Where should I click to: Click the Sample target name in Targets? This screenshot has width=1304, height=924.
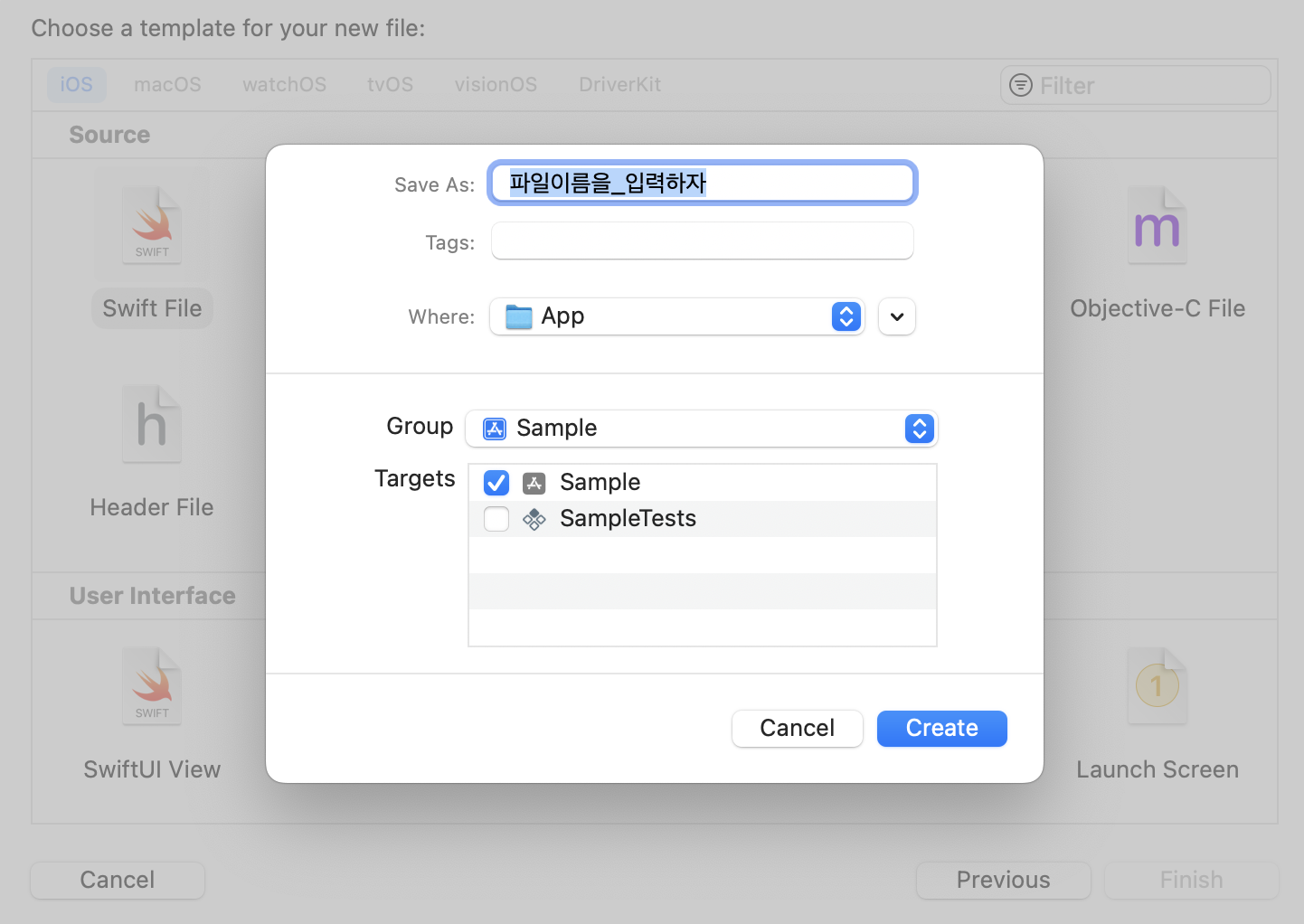pos(600,483)
